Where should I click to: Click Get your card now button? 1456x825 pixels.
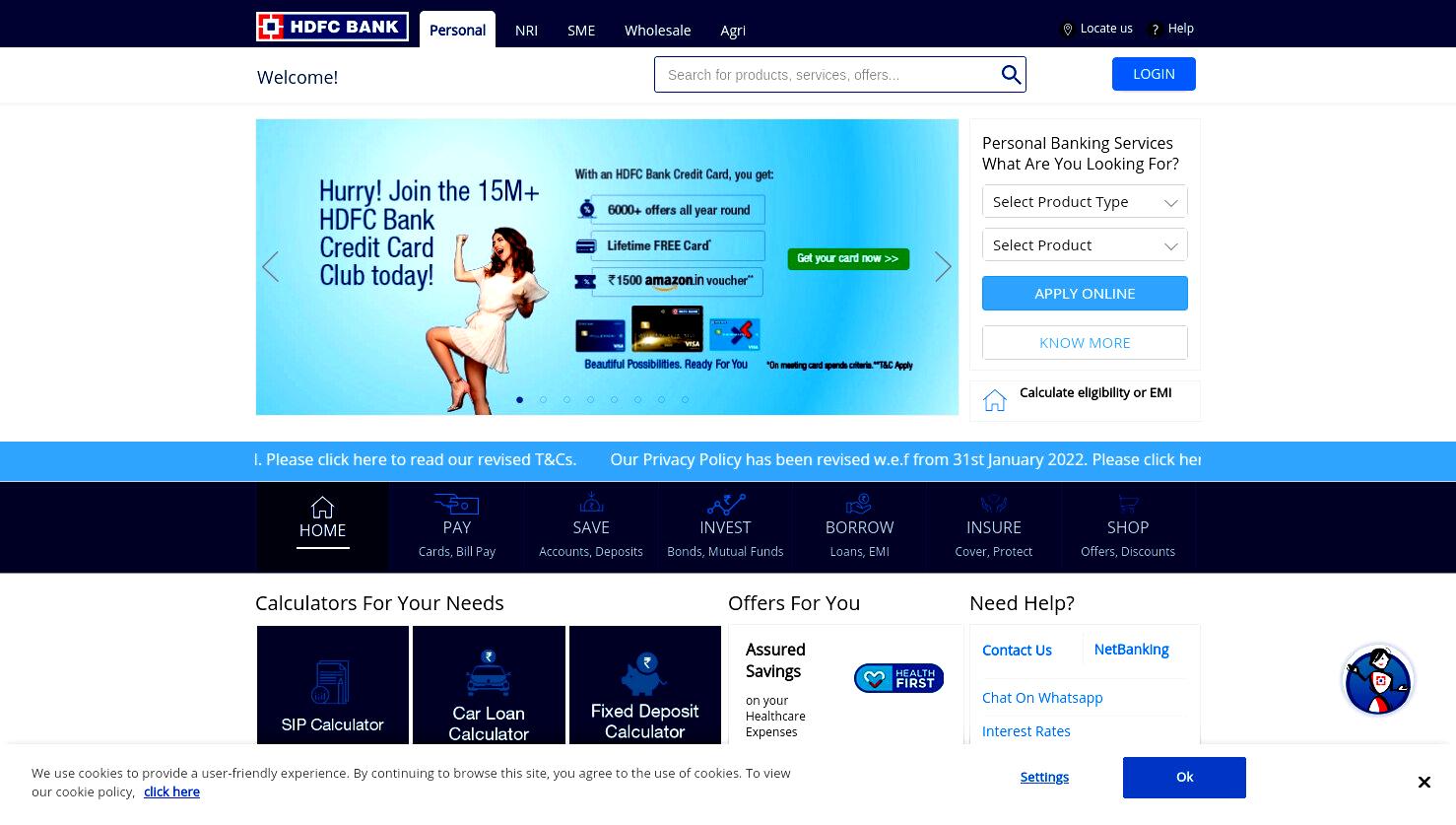pos(848,258)
